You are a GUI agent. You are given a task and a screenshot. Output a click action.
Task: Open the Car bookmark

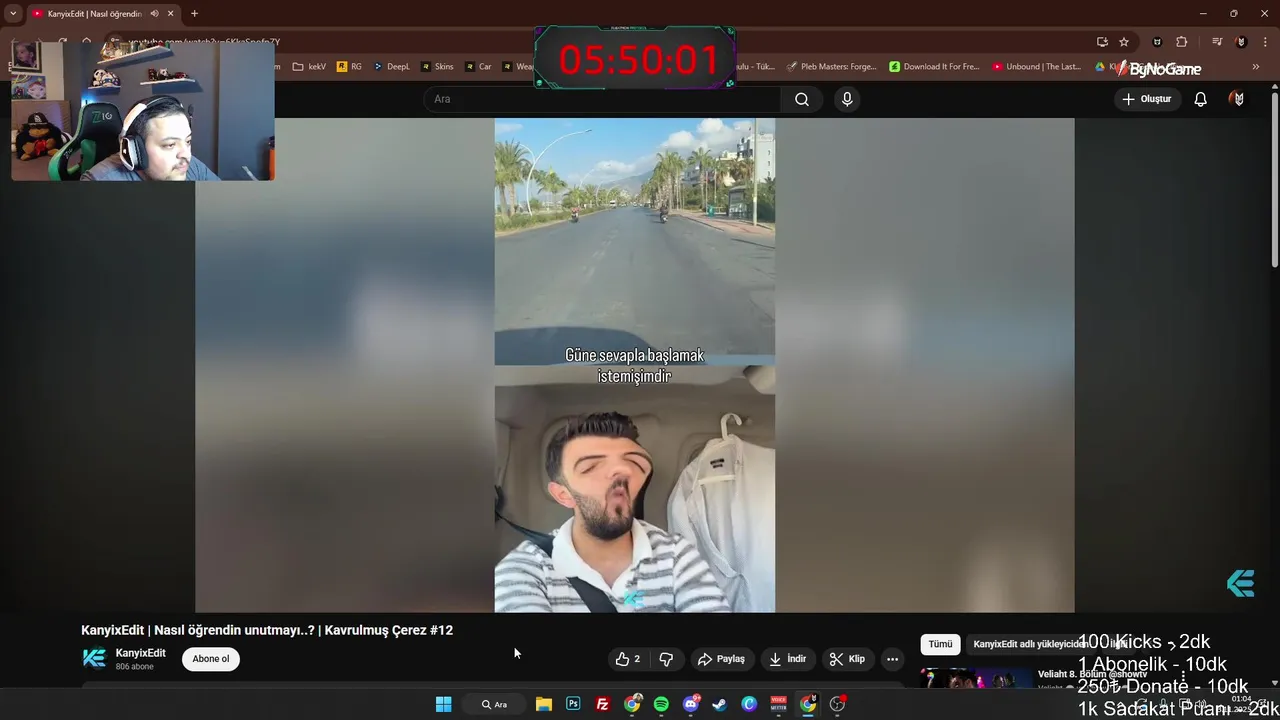(x=478, y=67)
